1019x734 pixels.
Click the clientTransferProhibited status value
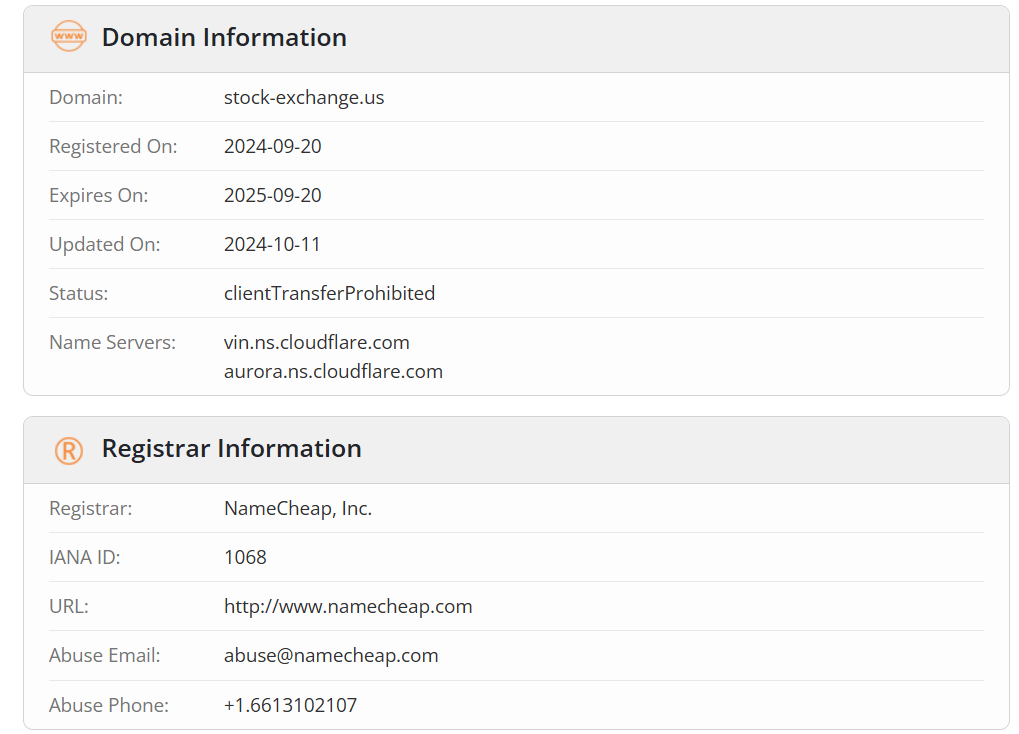[x=329, y=293]
